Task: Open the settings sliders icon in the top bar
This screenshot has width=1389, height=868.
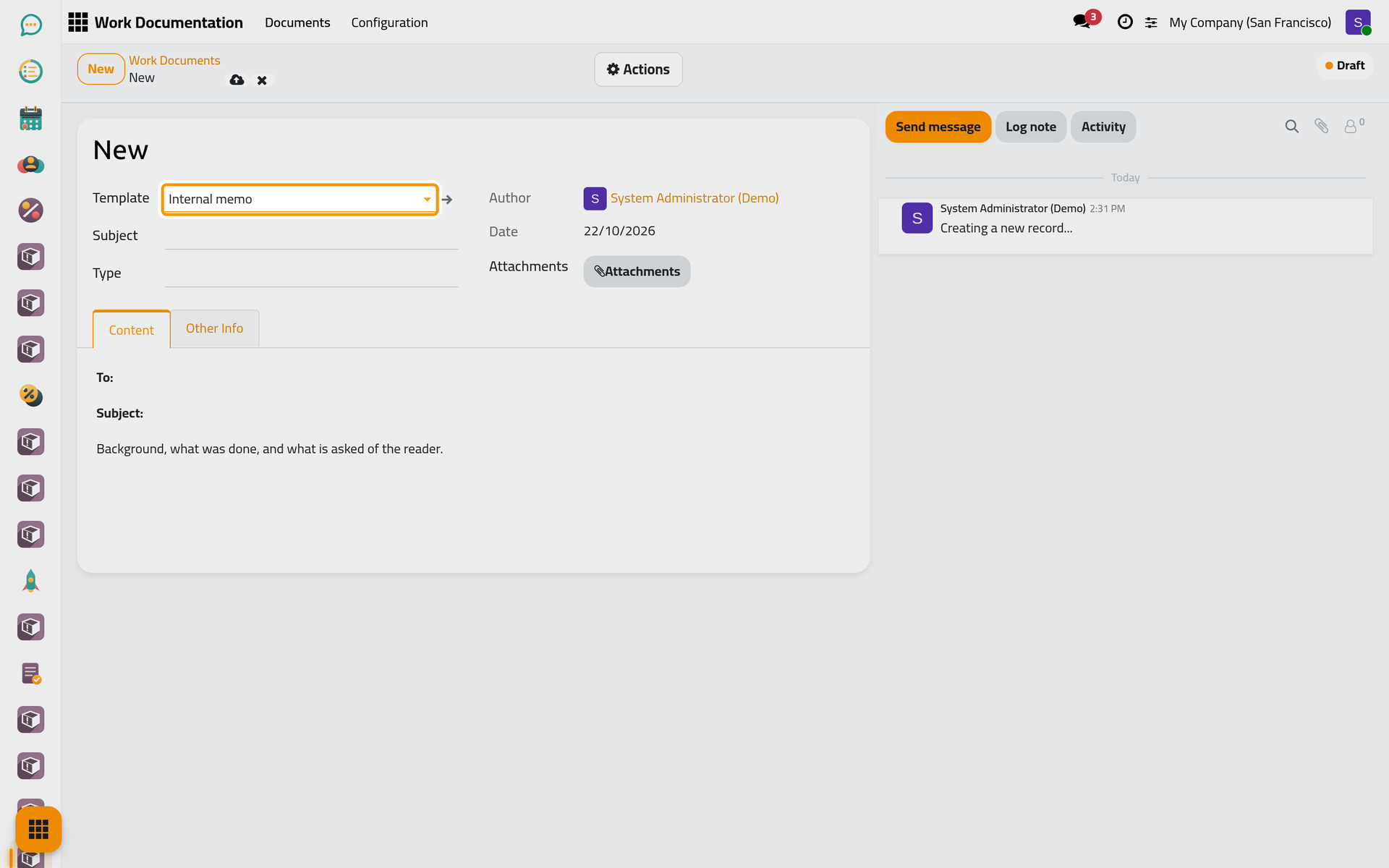Action: tap(1151, 22)
